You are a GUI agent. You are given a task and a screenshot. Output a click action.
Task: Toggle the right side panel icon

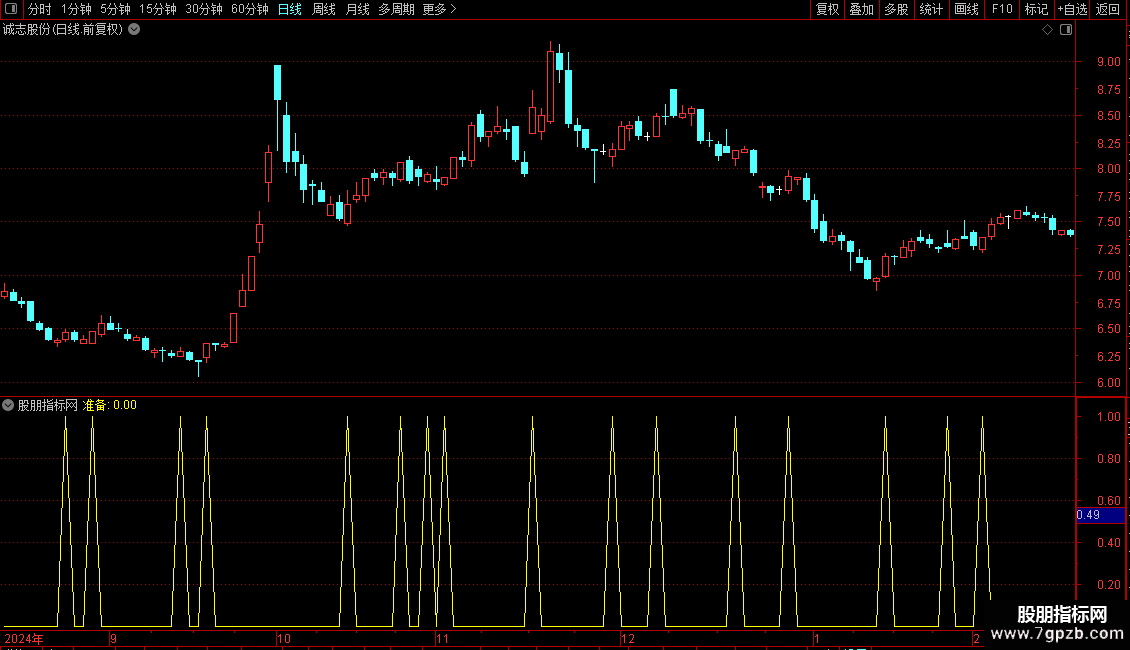click(x=1066, y=30)
